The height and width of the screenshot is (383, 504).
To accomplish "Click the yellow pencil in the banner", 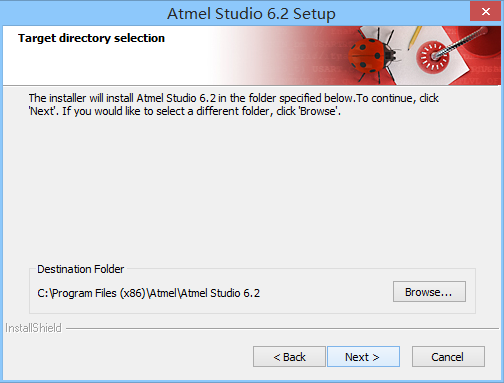I will point(414,36).
